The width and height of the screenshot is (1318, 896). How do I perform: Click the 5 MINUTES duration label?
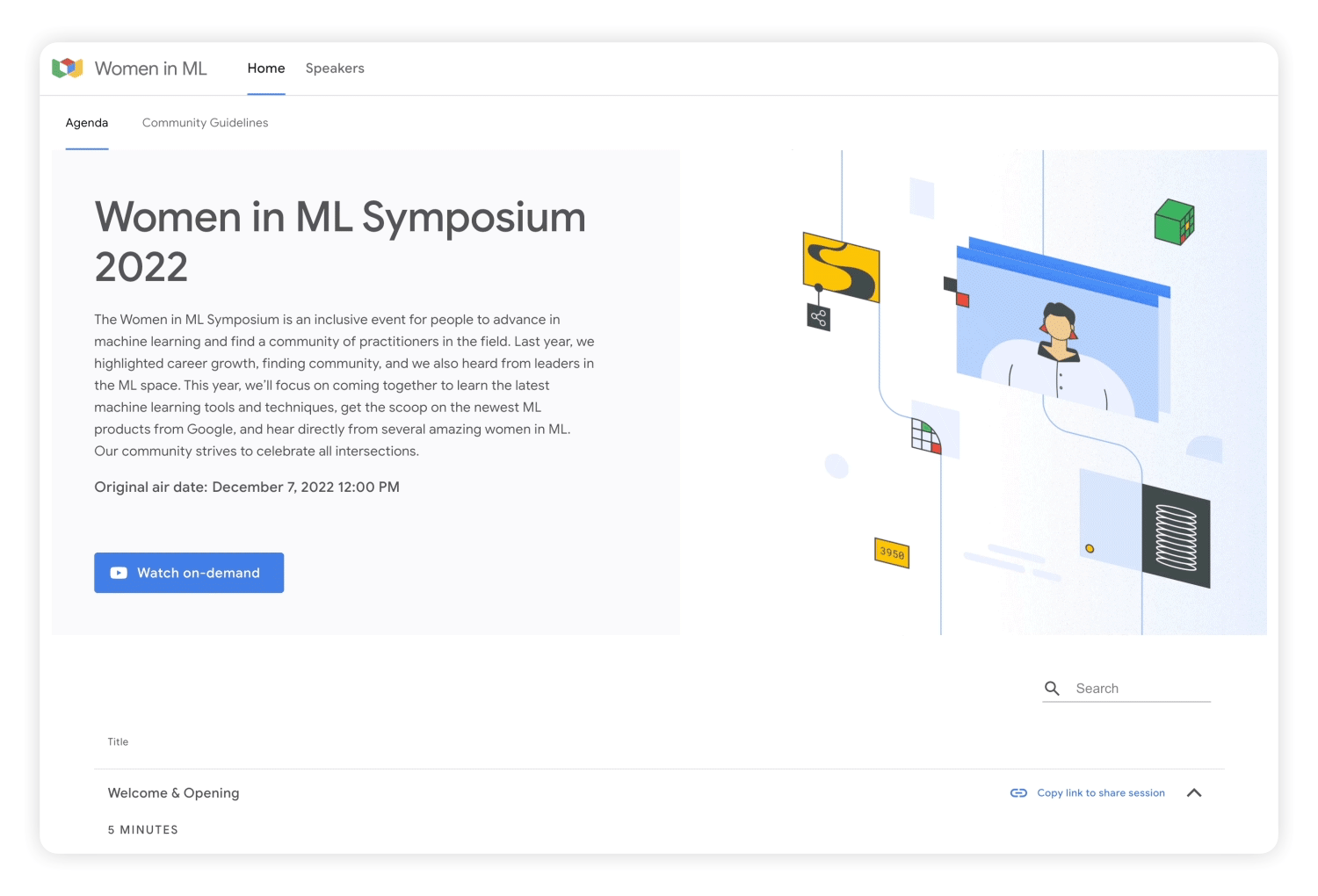(x=143, y=830)
